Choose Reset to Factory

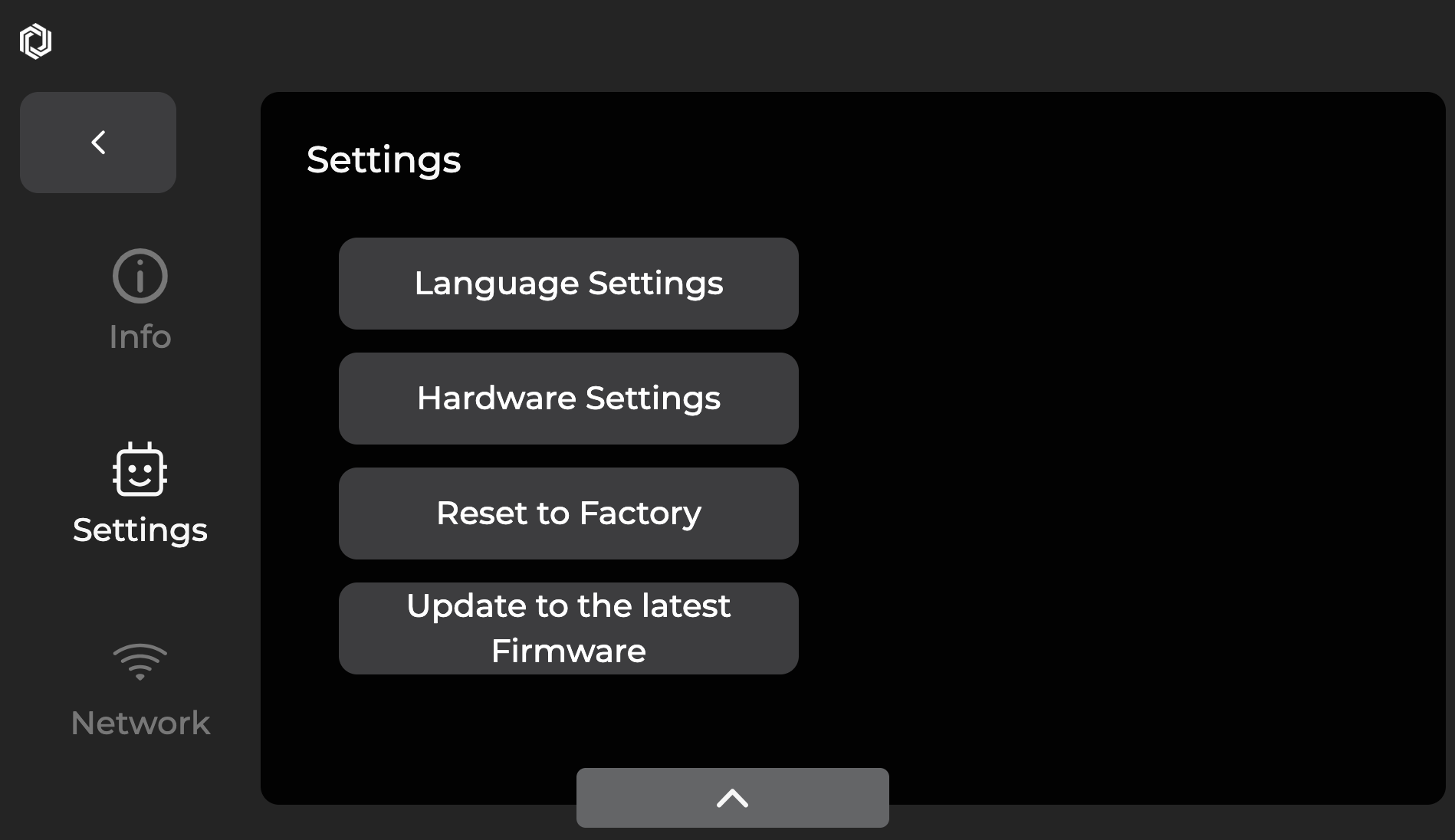[x=569, y=514]
